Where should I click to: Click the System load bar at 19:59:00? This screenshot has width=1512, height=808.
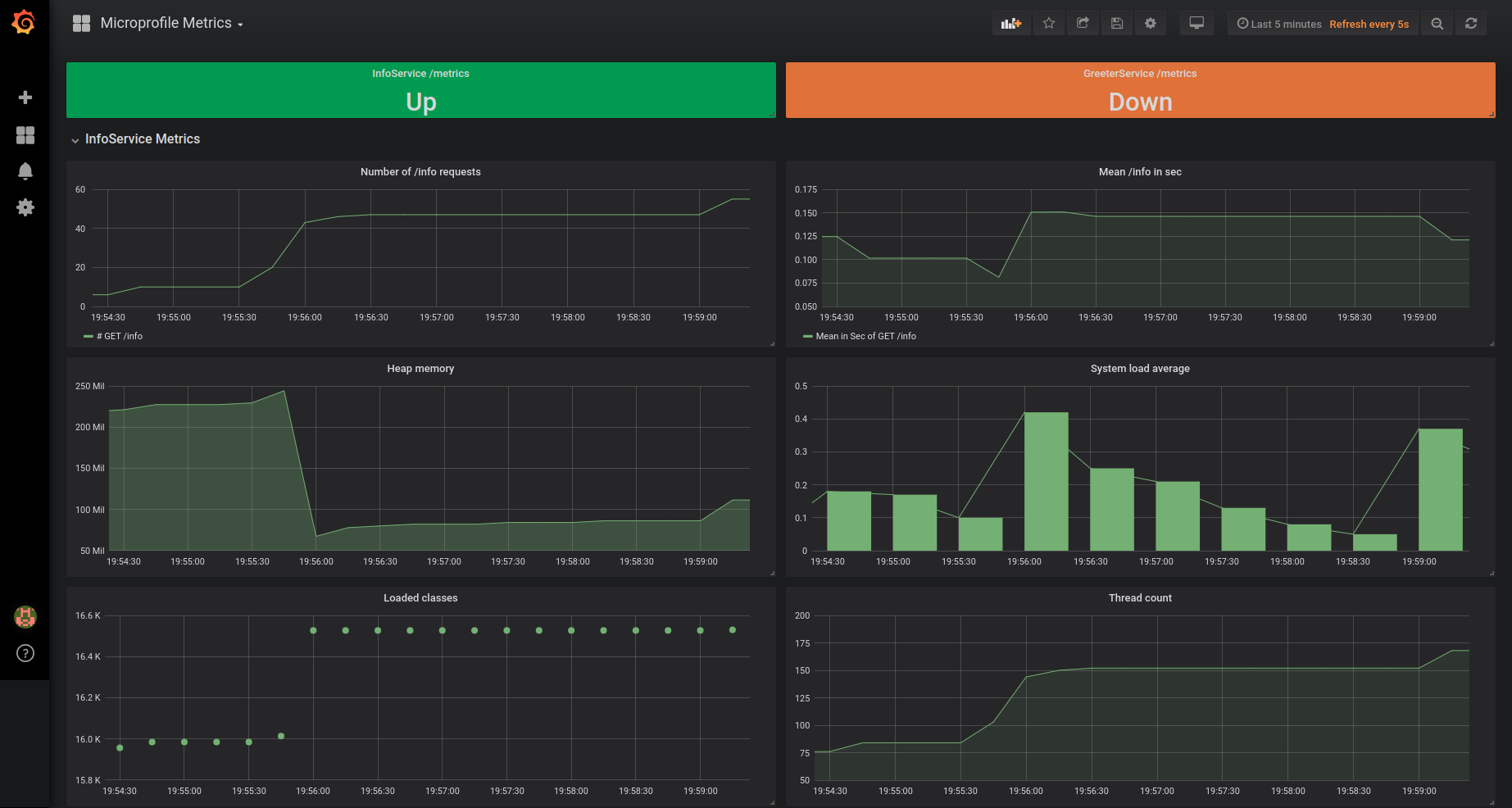coord(1441,489)
